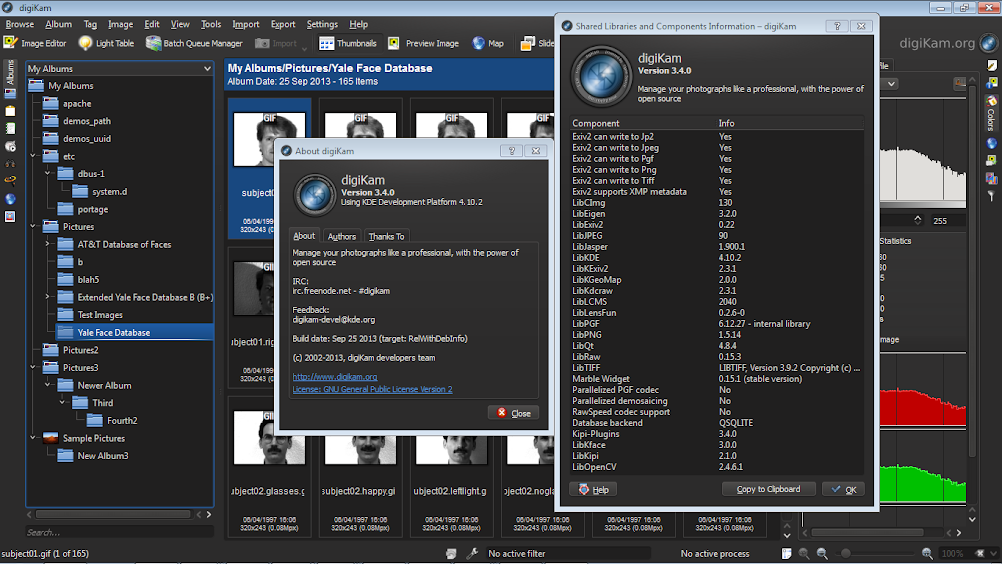The width and height of the screenshot is (1002, 564).
Task: Open the Browse menu
Action: (19, 24)
